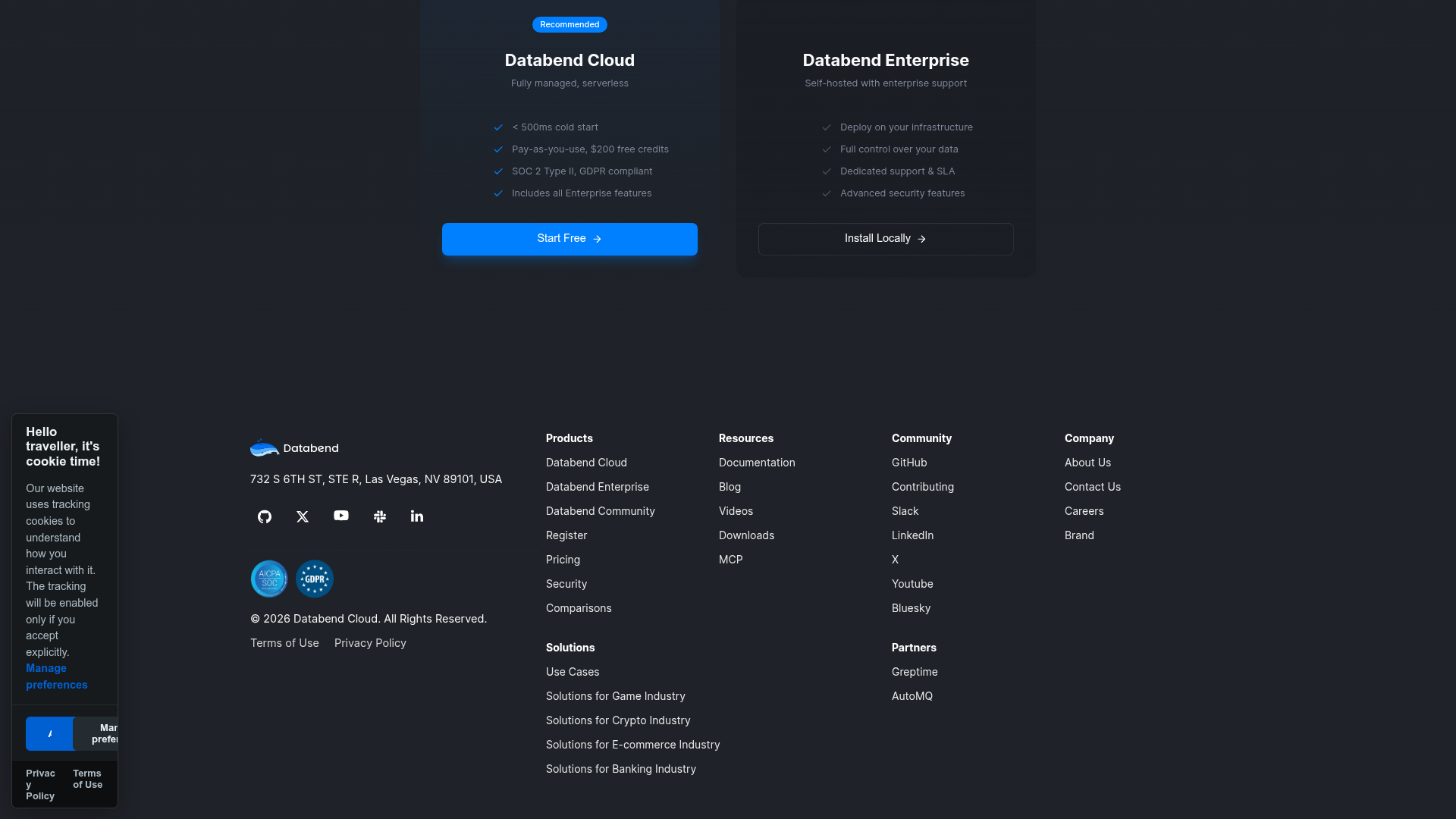Open the Register link
1456x819 pixels.
[x=566, y=535]
